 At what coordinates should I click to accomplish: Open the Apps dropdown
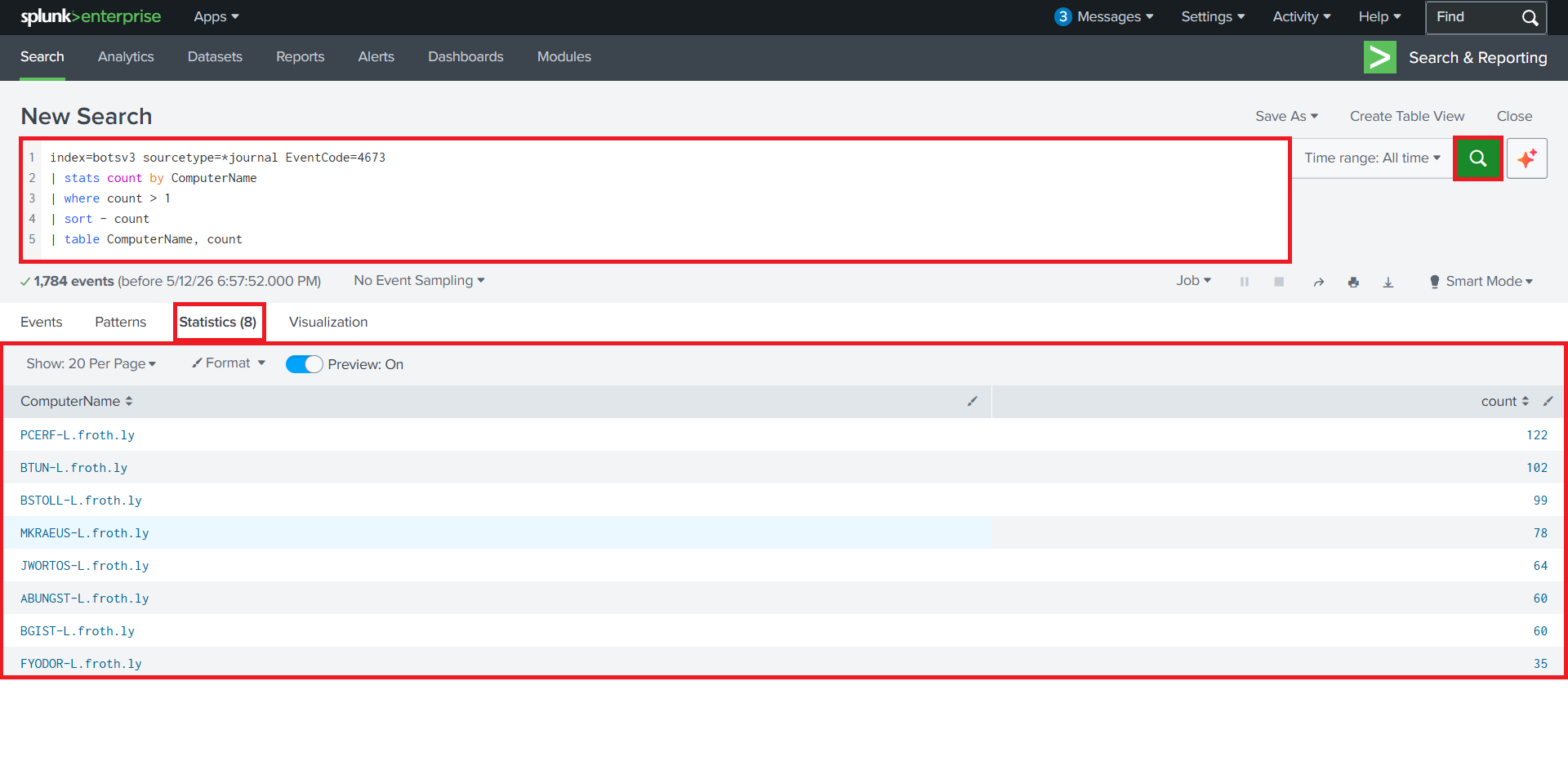coord(216,16)
